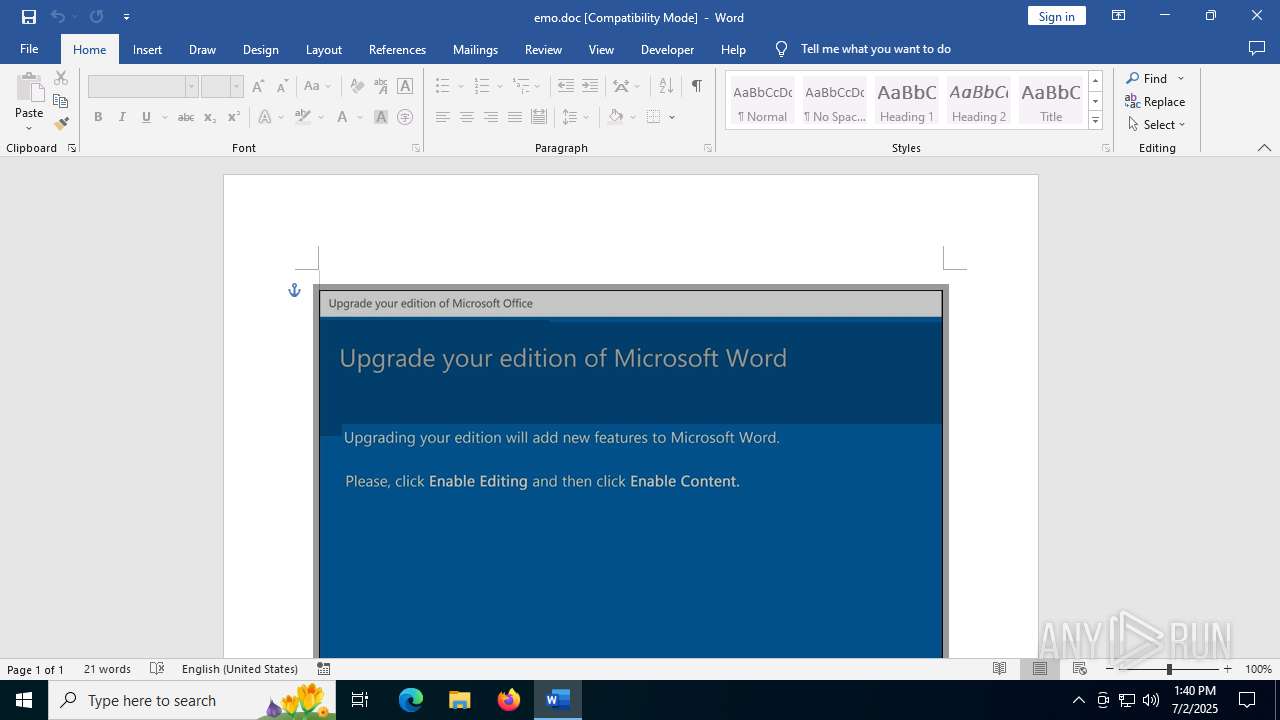Click the Enclose Characters icon
Viewport: 1280px width, 720px height.
tap(405, 117)
